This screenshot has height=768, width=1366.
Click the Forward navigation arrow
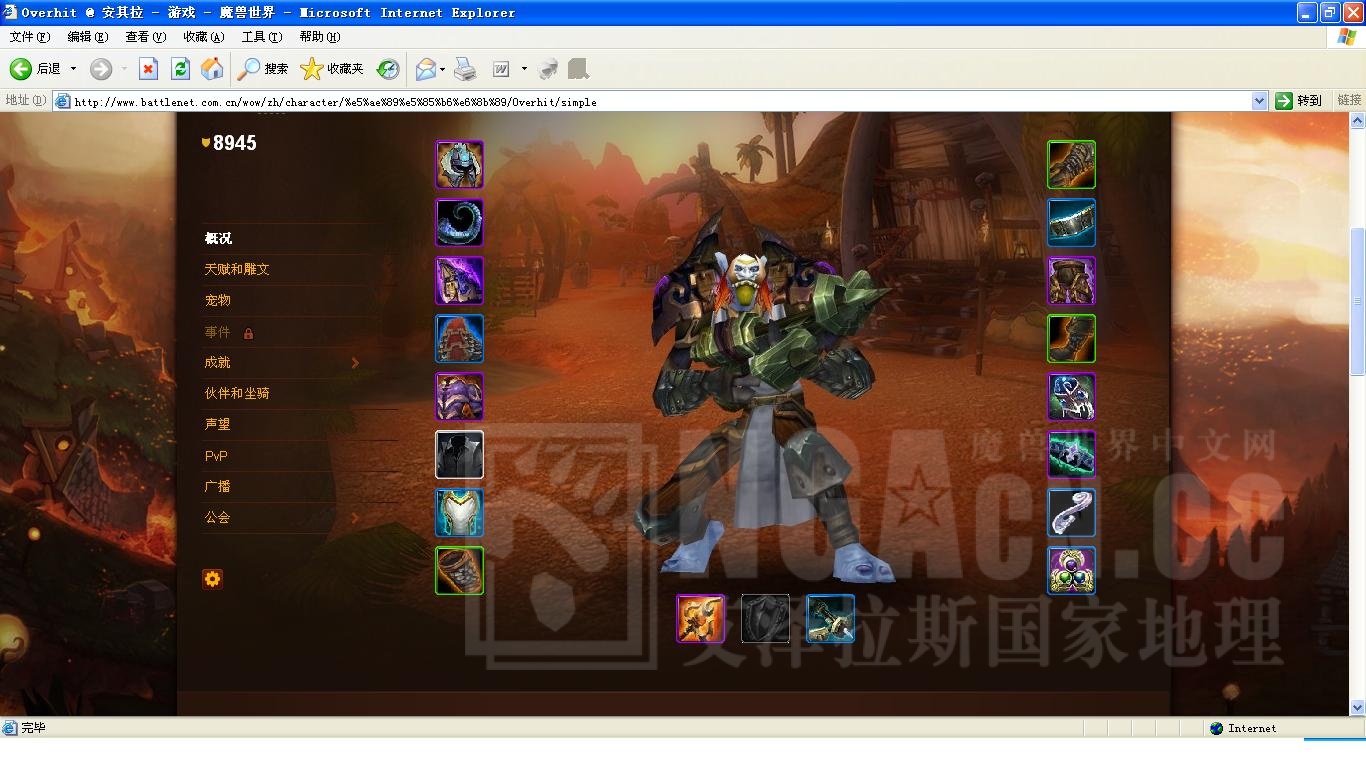(x=101, y=68)
